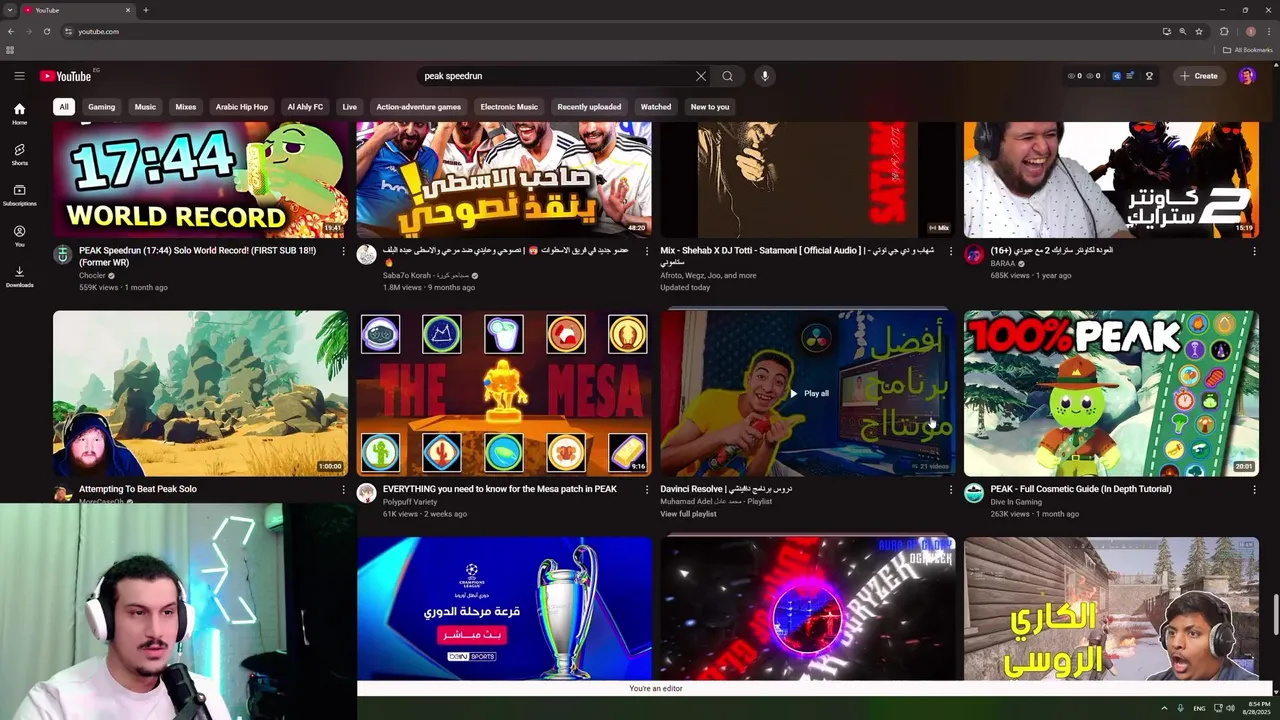Click the magnifier search button
Screen dimensions: 1280x720
[x=728, y=76]
